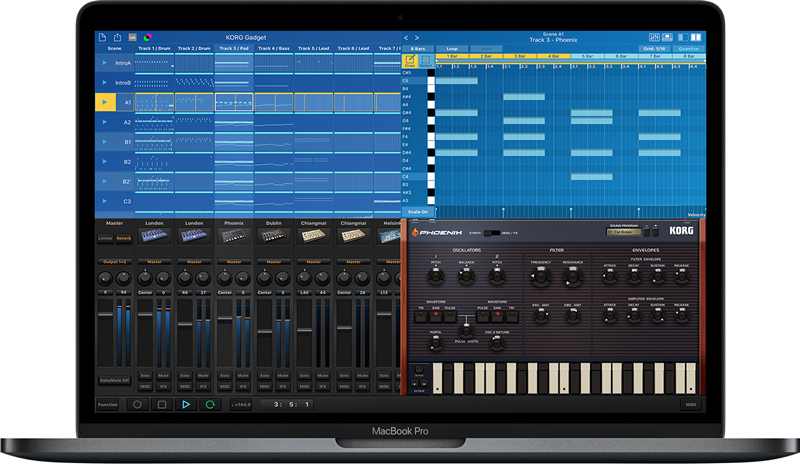800x464 pixels.
Task: Go to previous track with left arrow
Action: (406, 38)
